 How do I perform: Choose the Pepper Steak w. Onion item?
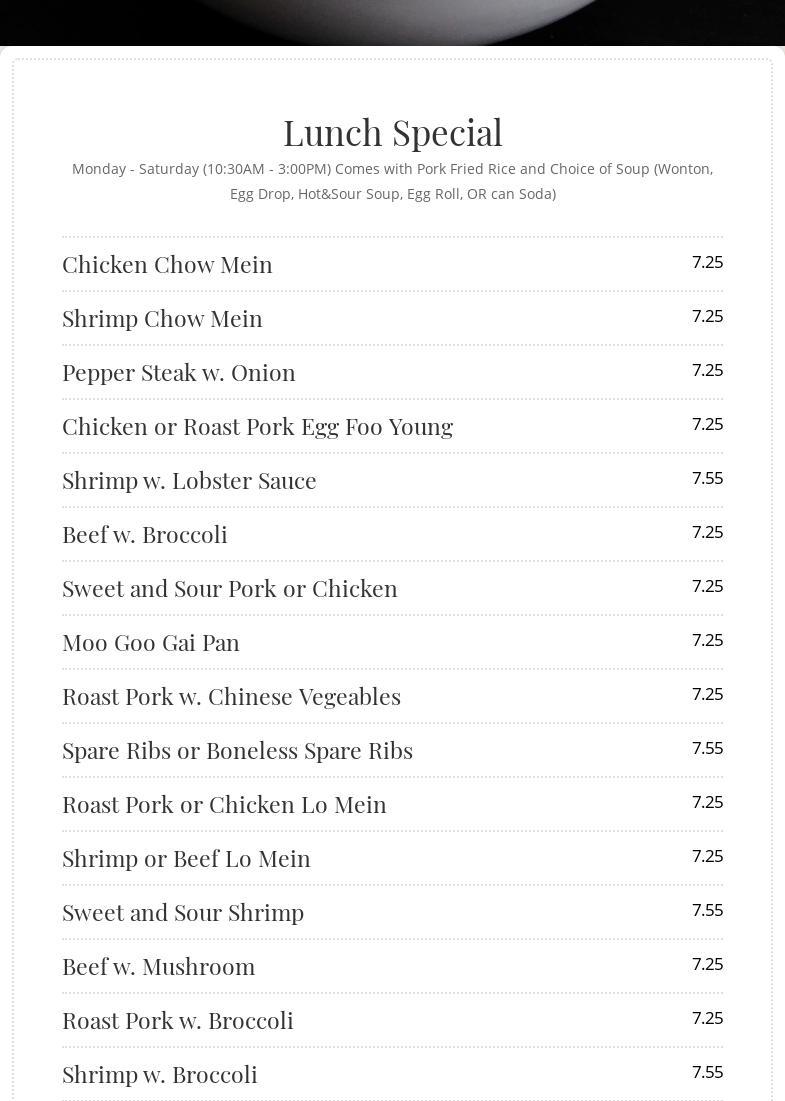click(x=179, y=372)
